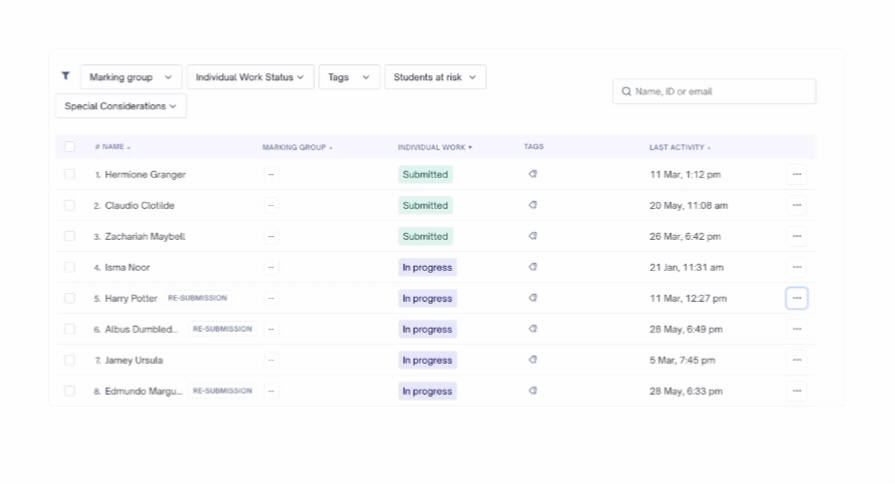
Task: Click tag icon for Zachariah Maybell
Action: (533, 236)
